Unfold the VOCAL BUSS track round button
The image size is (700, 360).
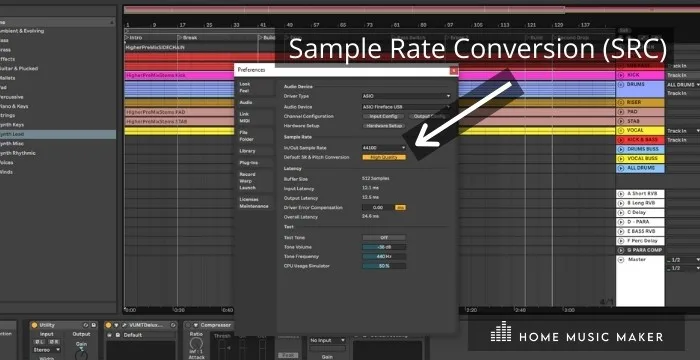pos(621,159)
